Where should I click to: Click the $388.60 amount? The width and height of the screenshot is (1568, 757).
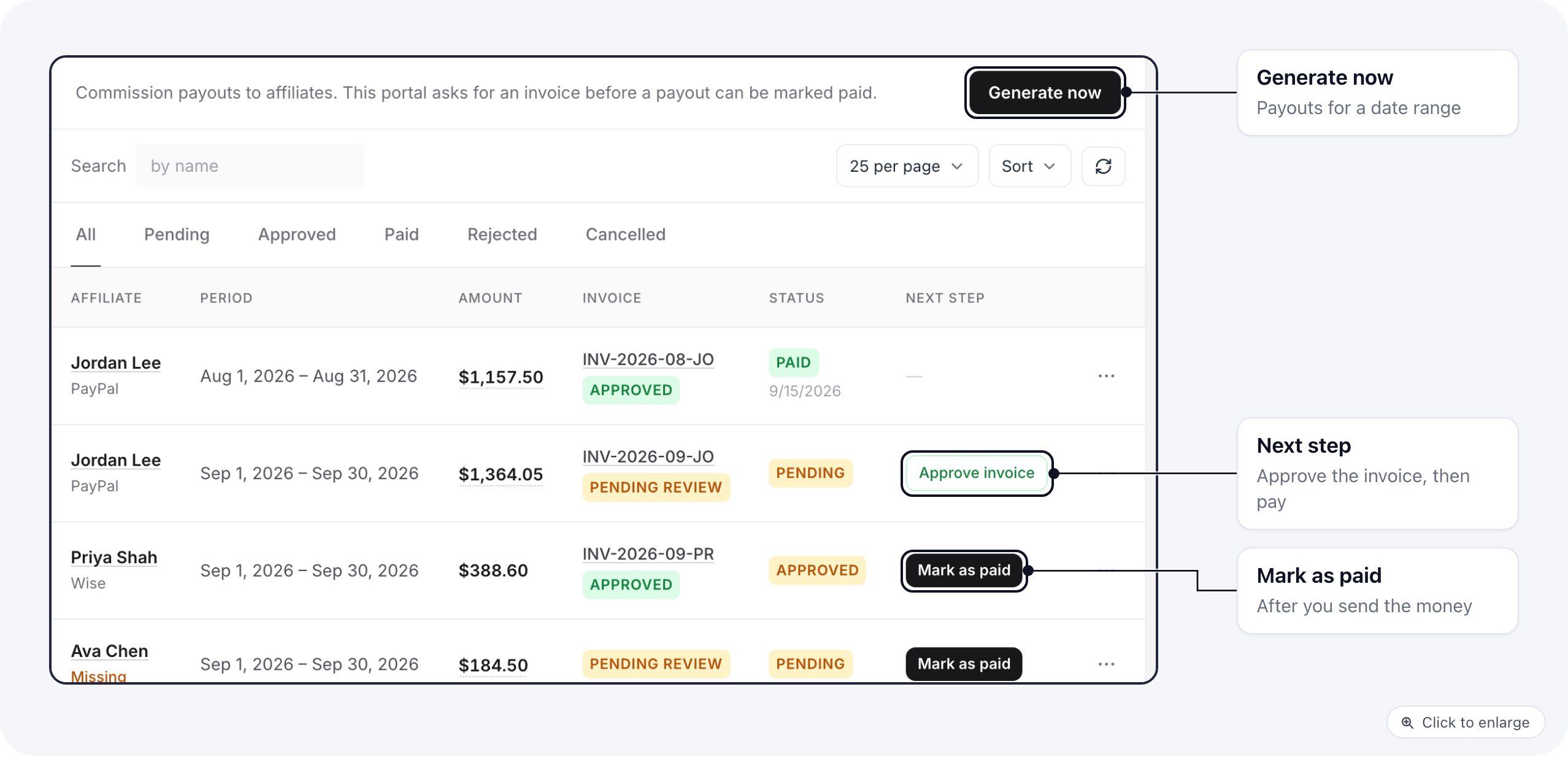coord(493,571)
